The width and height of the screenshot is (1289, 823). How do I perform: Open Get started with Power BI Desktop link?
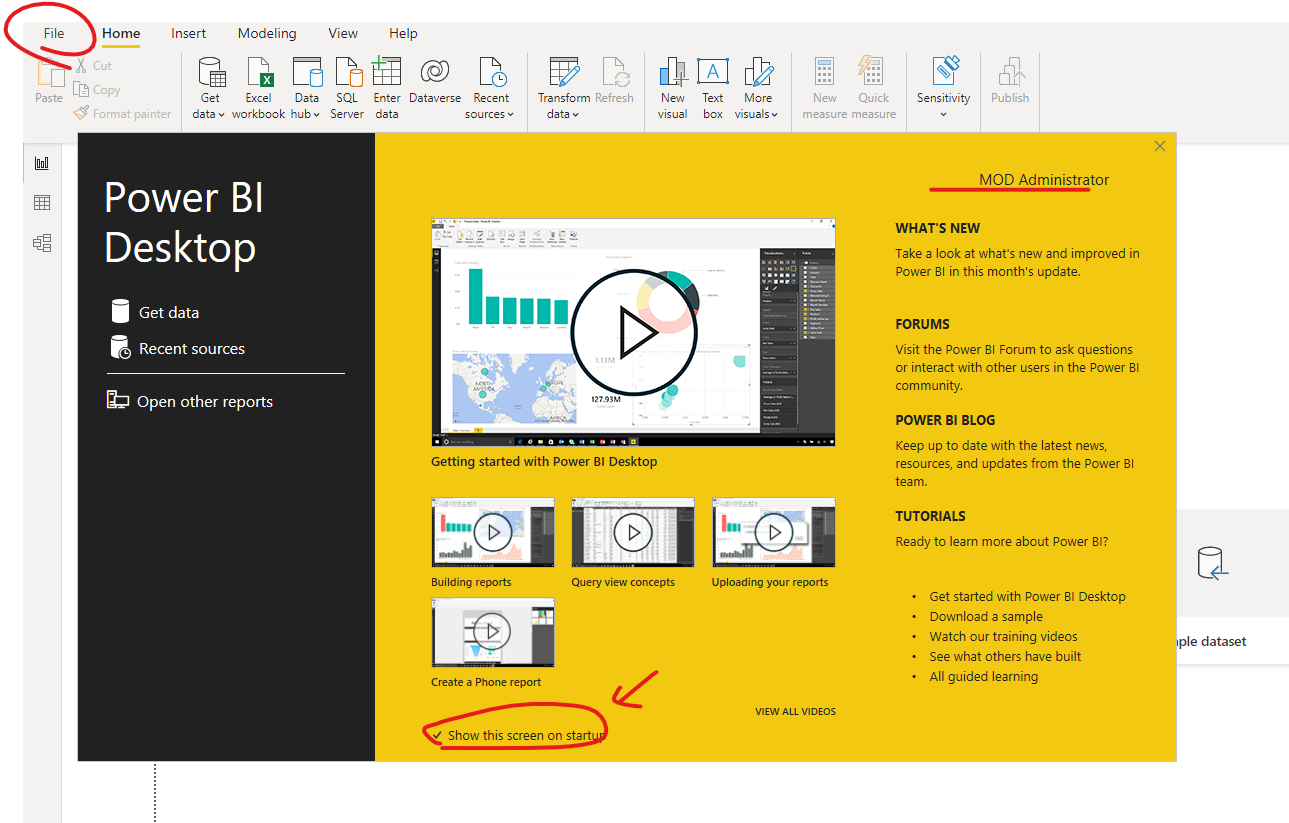pos(1028,596)
